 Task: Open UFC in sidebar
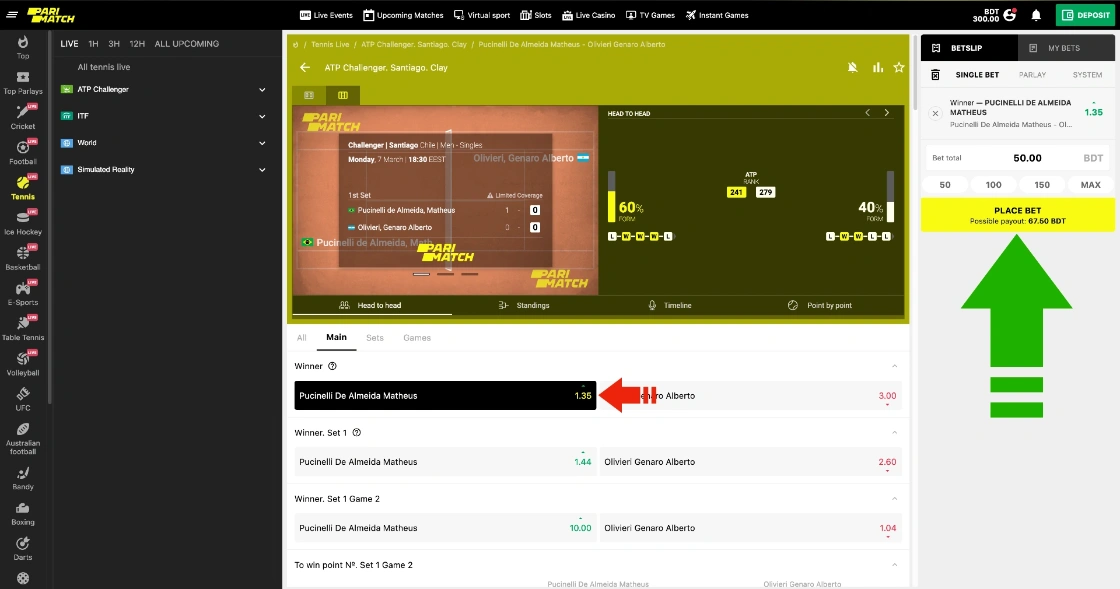point(23,399)
